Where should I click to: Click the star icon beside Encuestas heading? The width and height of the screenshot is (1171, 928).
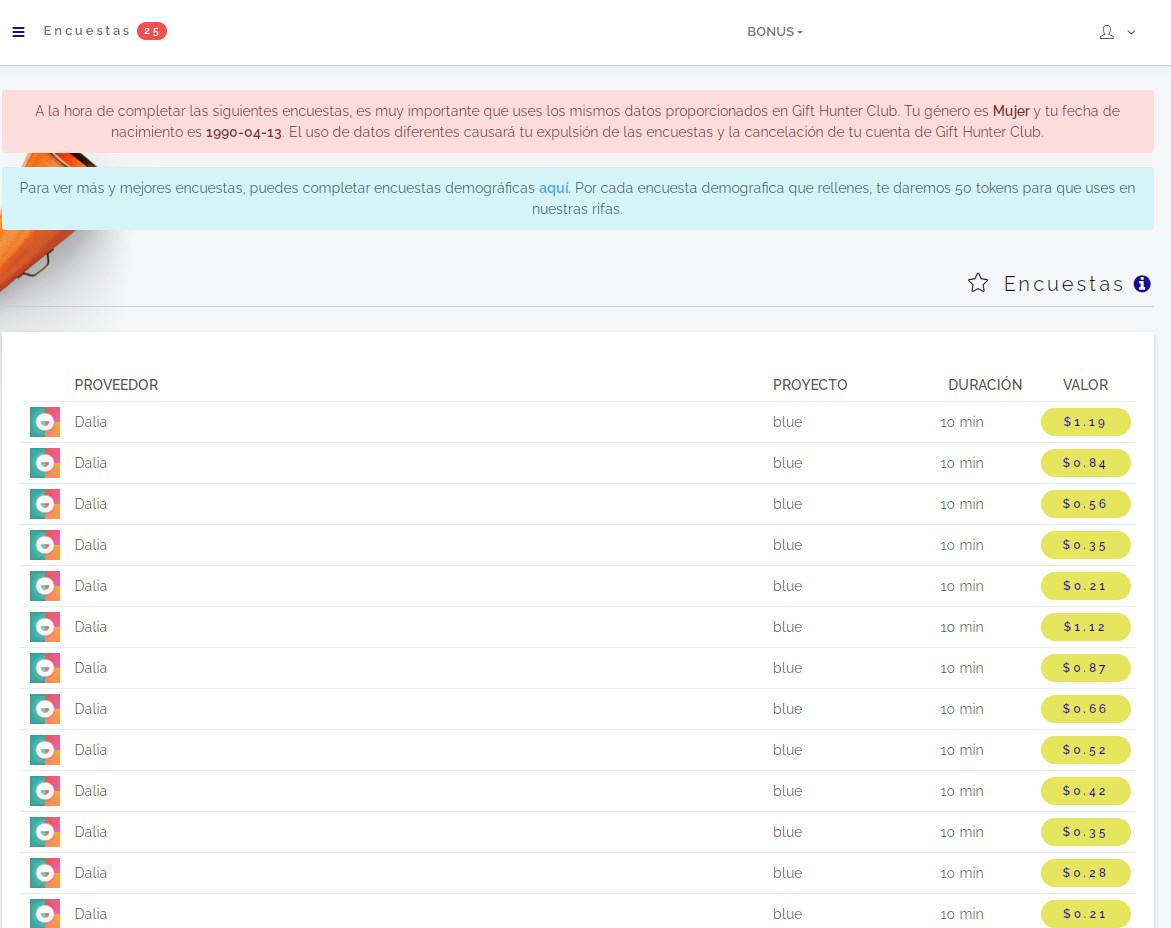click(x=978, y=283)
